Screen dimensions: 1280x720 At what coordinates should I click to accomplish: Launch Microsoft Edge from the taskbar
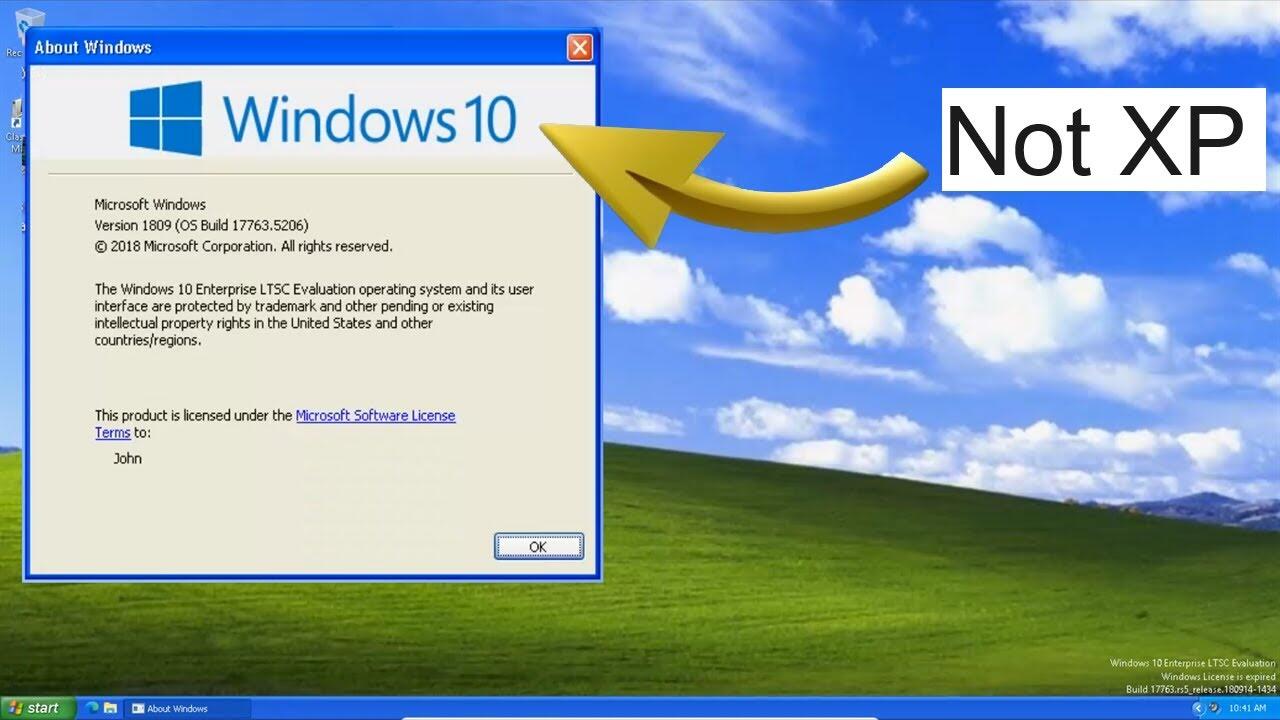[x=92, y=708]
